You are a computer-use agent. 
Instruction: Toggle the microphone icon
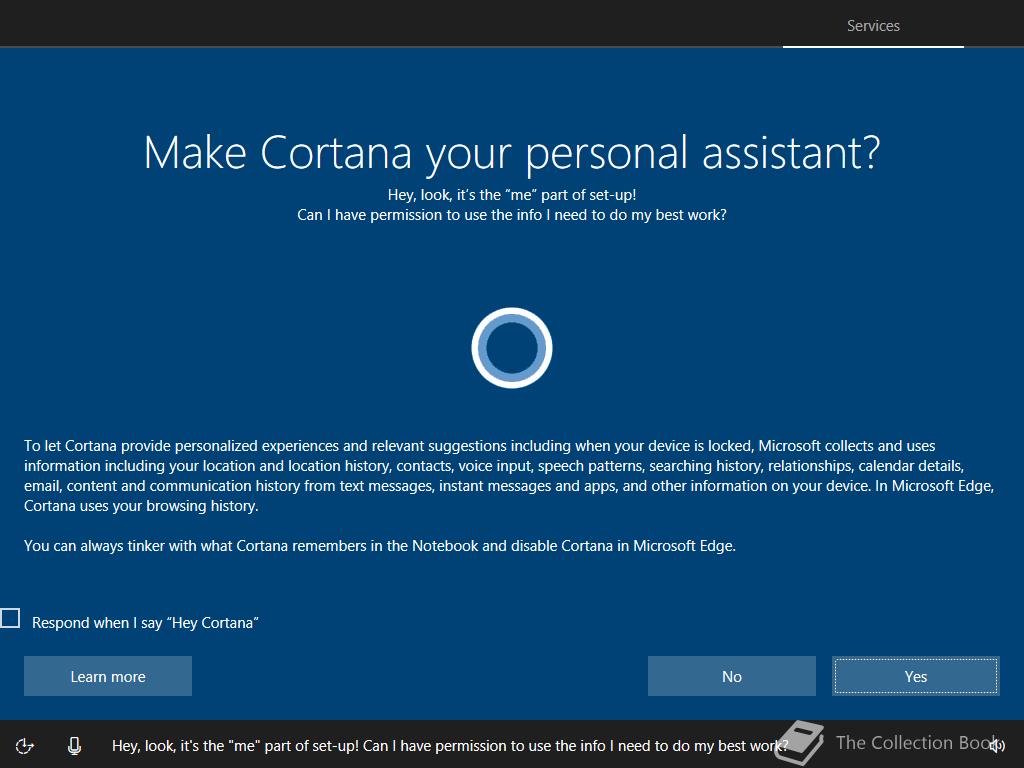tap(74, 745)
